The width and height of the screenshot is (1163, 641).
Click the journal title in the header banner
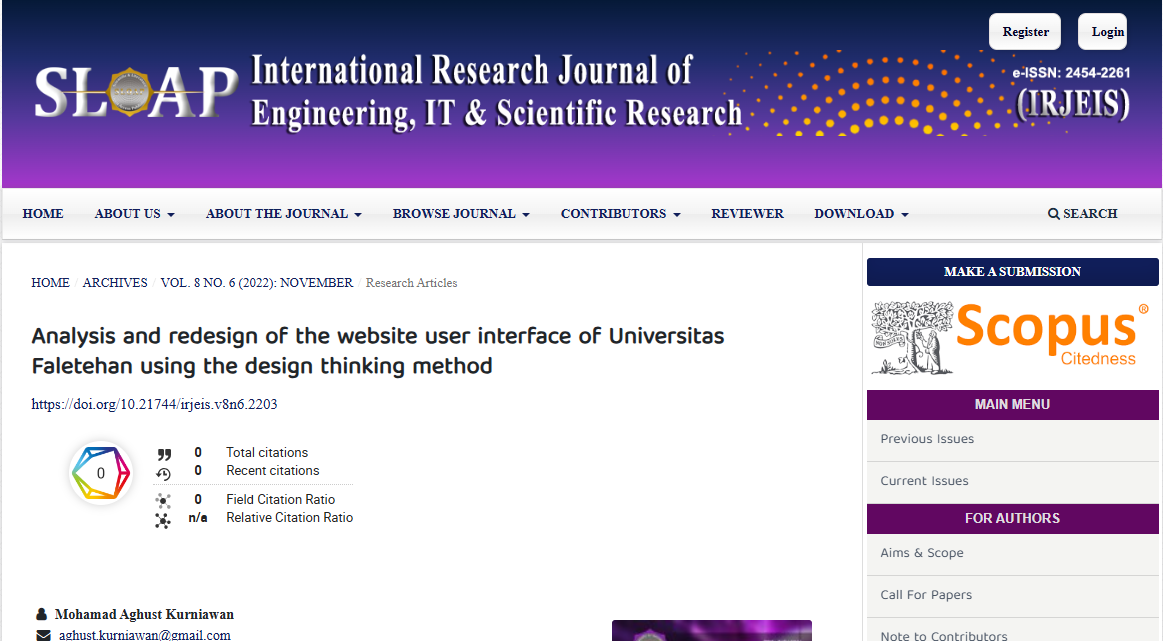[x=496, y=92]
